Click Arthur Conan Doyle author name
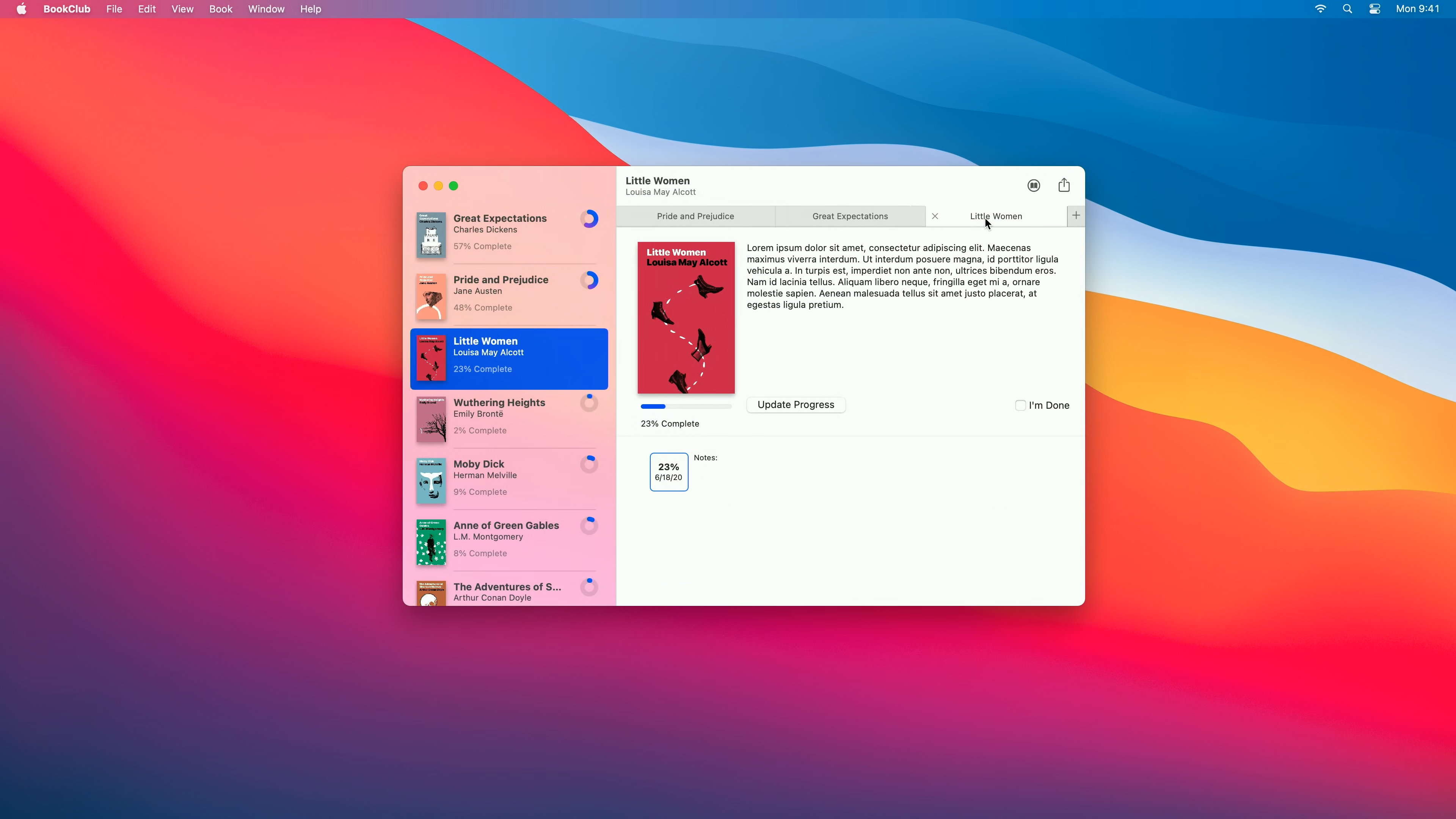Viewport: 1456px width, 819px height. [492, 598]
